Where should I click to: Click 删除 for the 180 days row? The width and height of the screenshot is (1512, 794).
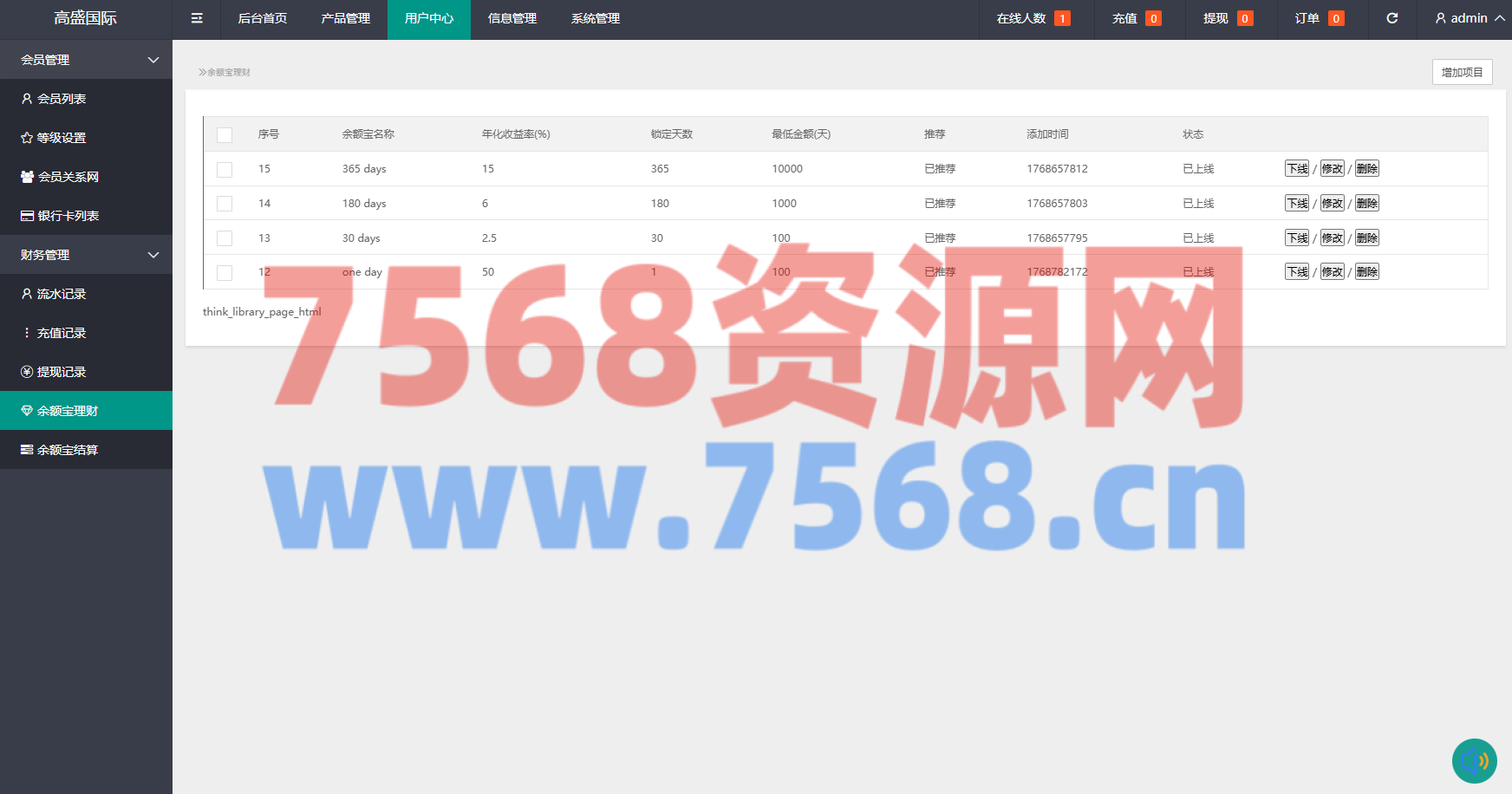(x=1367, y=204)
